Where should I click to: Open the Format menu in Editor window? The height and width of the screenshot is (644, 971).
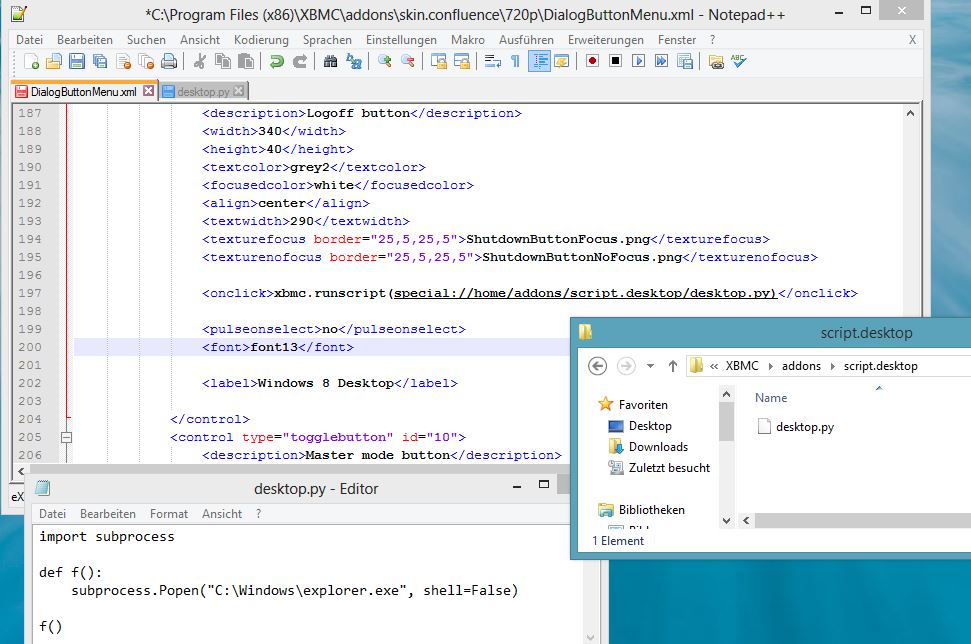tap(168, 513)
